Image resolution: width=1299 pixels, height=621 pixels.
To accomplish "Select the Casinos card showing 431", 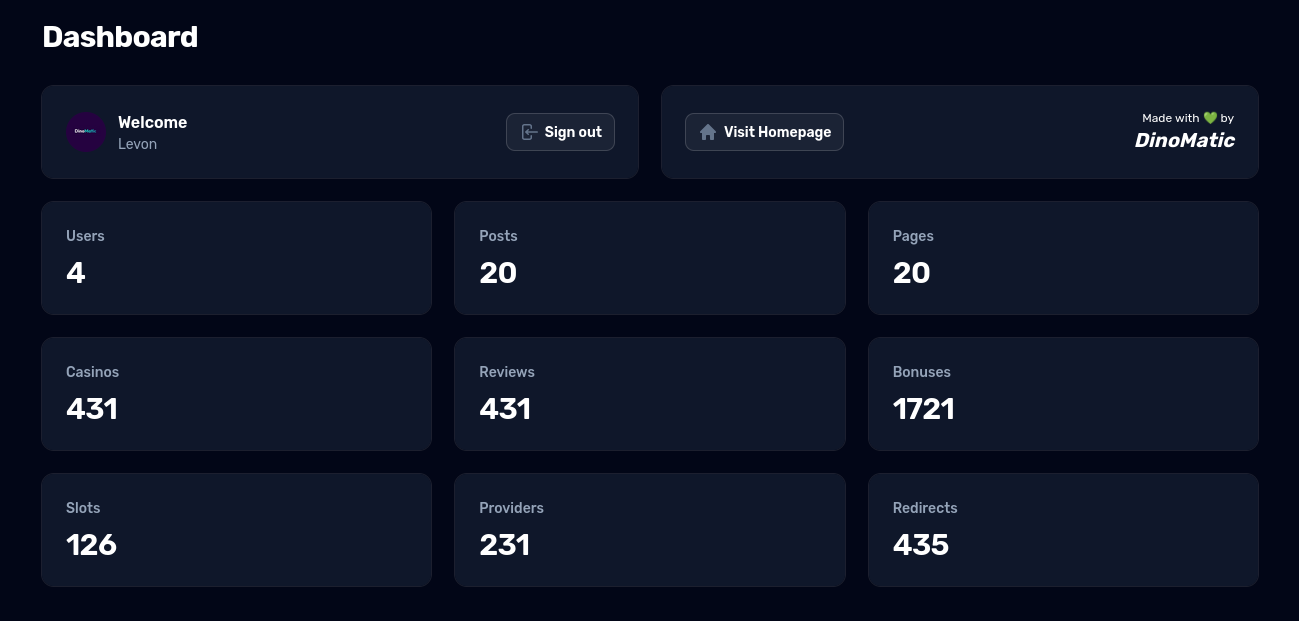I will pyautogui.click(x=236, y=394).
